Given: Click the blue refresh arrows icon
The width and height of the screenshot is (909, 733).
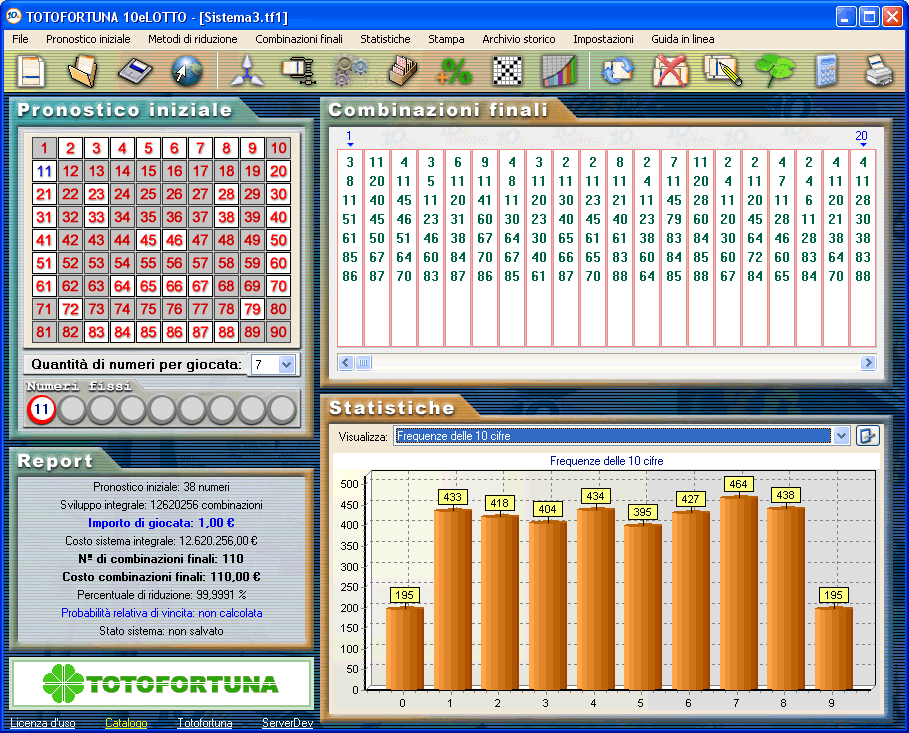Looking at the screenshot, I should coord(618,71).
